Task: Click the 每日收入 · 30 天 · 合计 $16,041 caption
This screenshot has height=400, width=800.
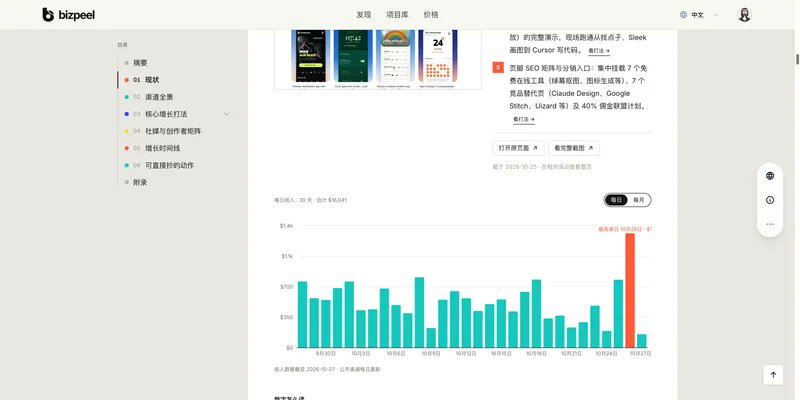Action: point(310,200)
